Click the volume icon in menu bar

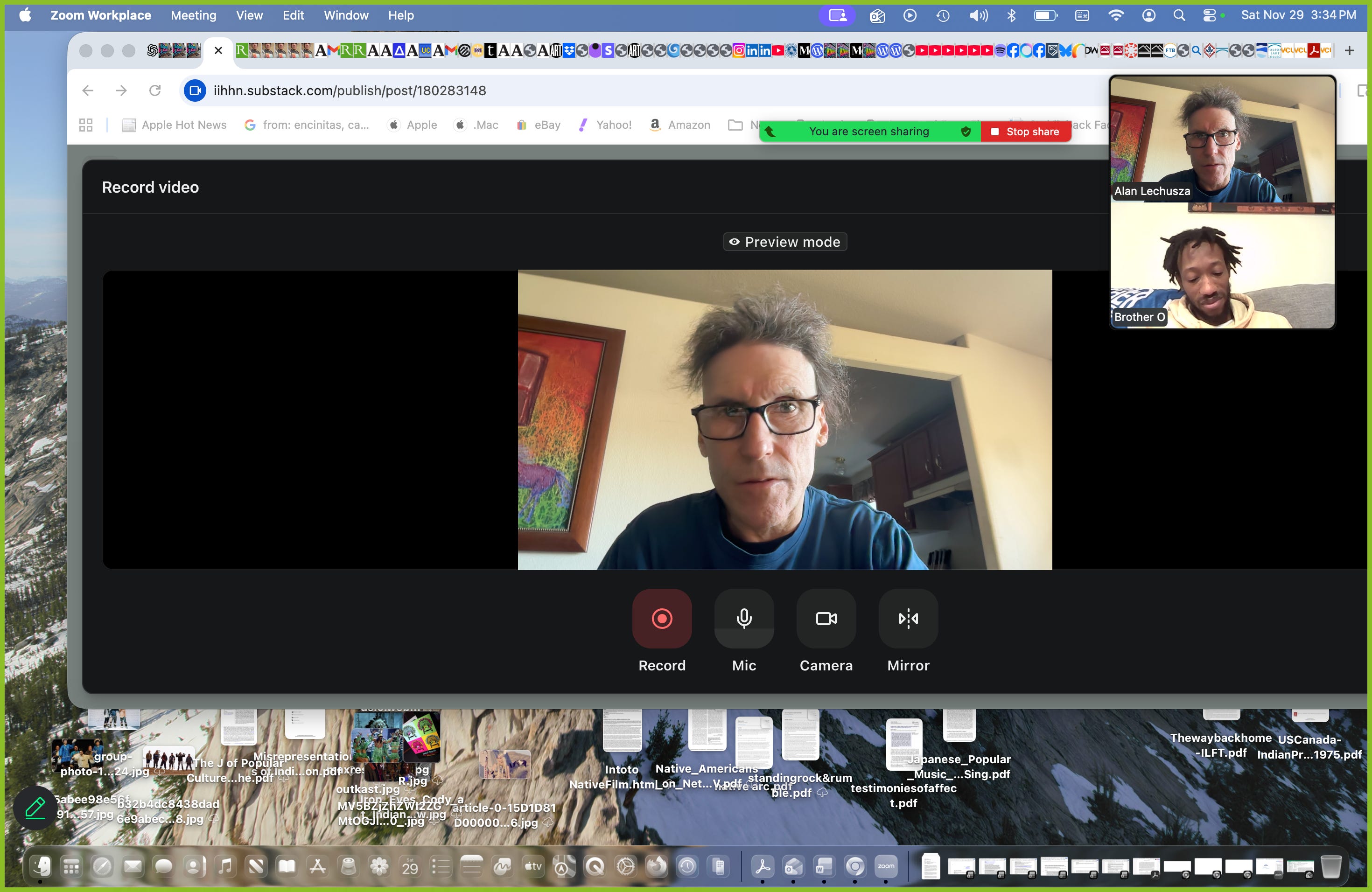pos(978,15)
